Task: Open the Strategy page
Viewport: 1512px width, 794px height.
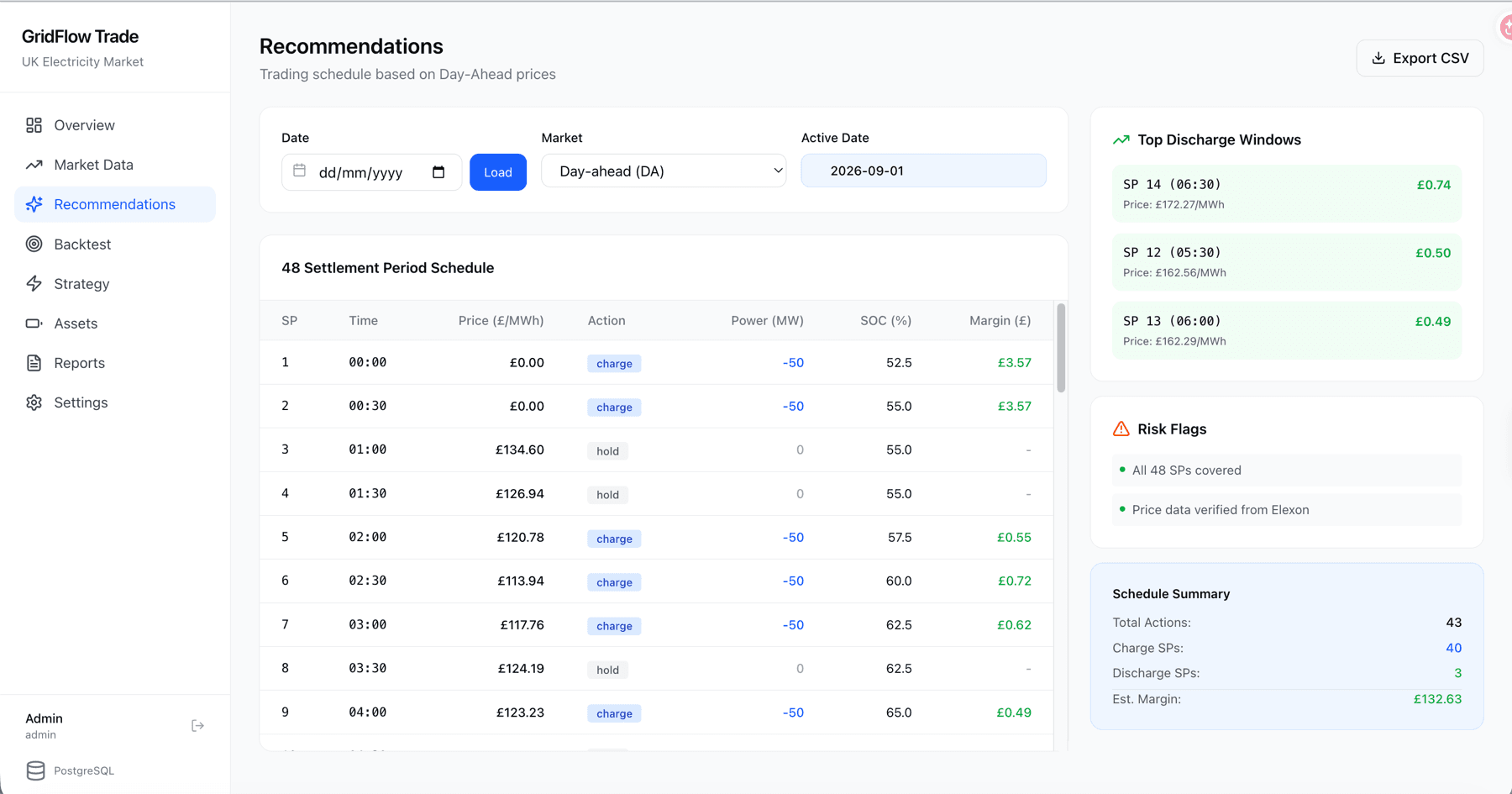Action: (115, 284)
